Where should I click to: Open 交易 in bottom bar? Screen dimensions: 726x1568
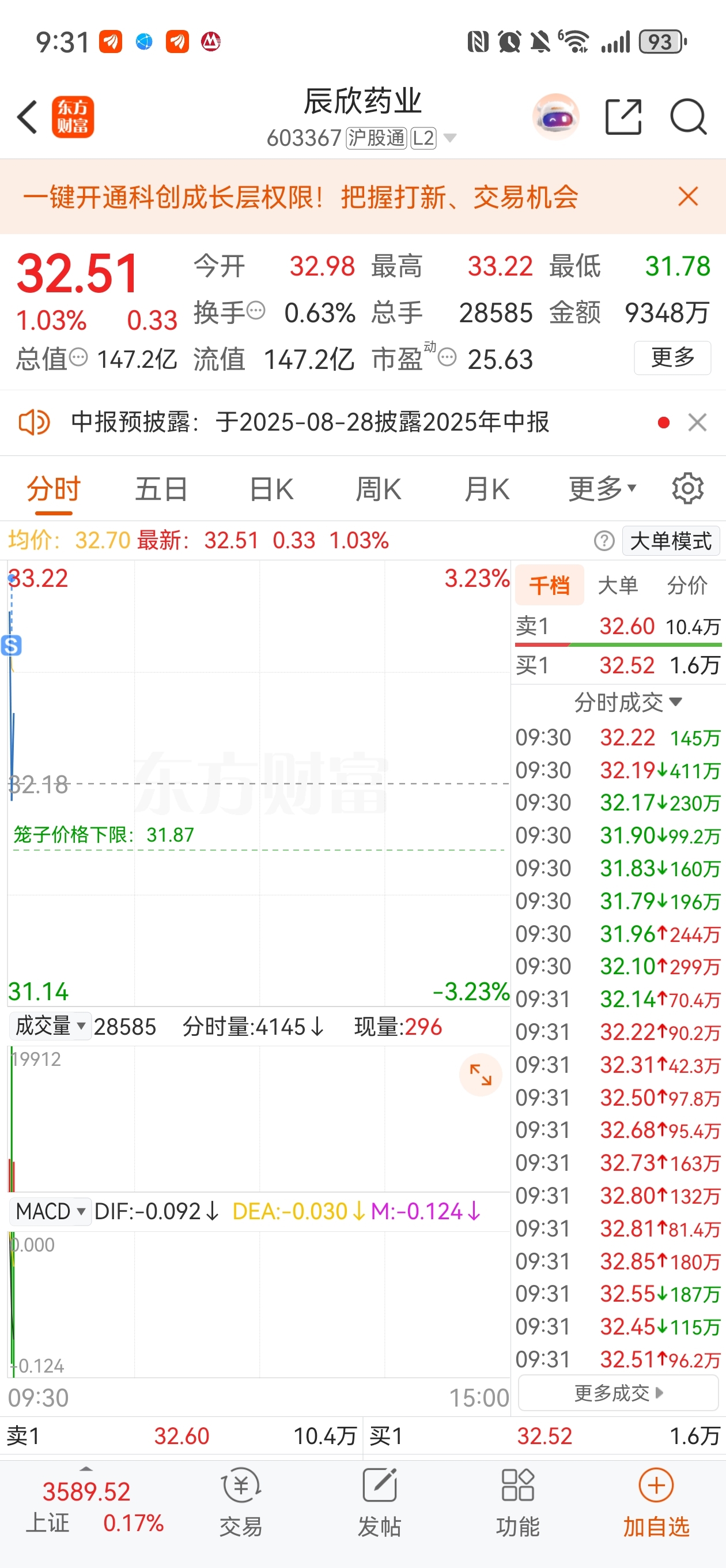pos(241,1503)
